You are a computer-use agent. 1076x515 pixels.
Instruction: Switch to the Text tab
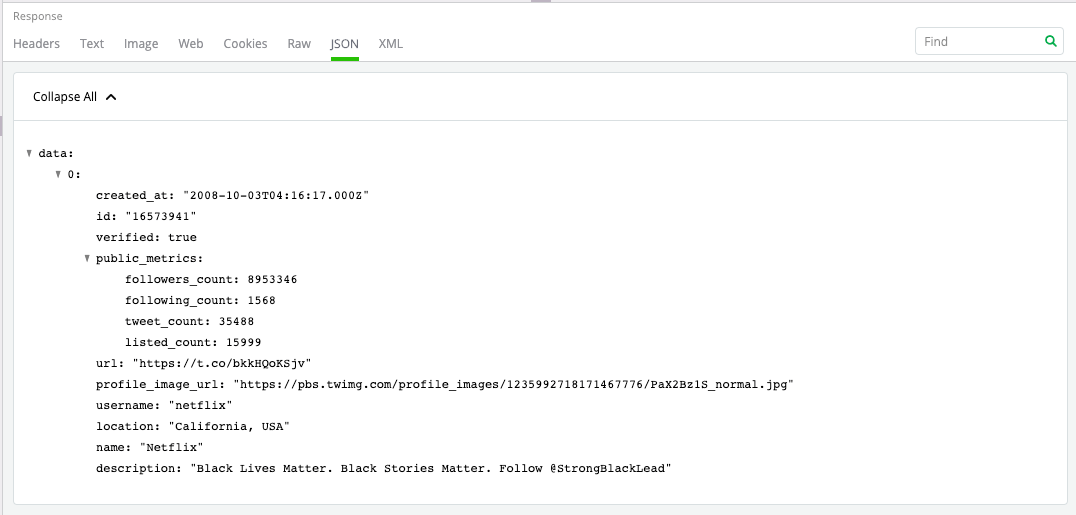[x=92, y=43]
